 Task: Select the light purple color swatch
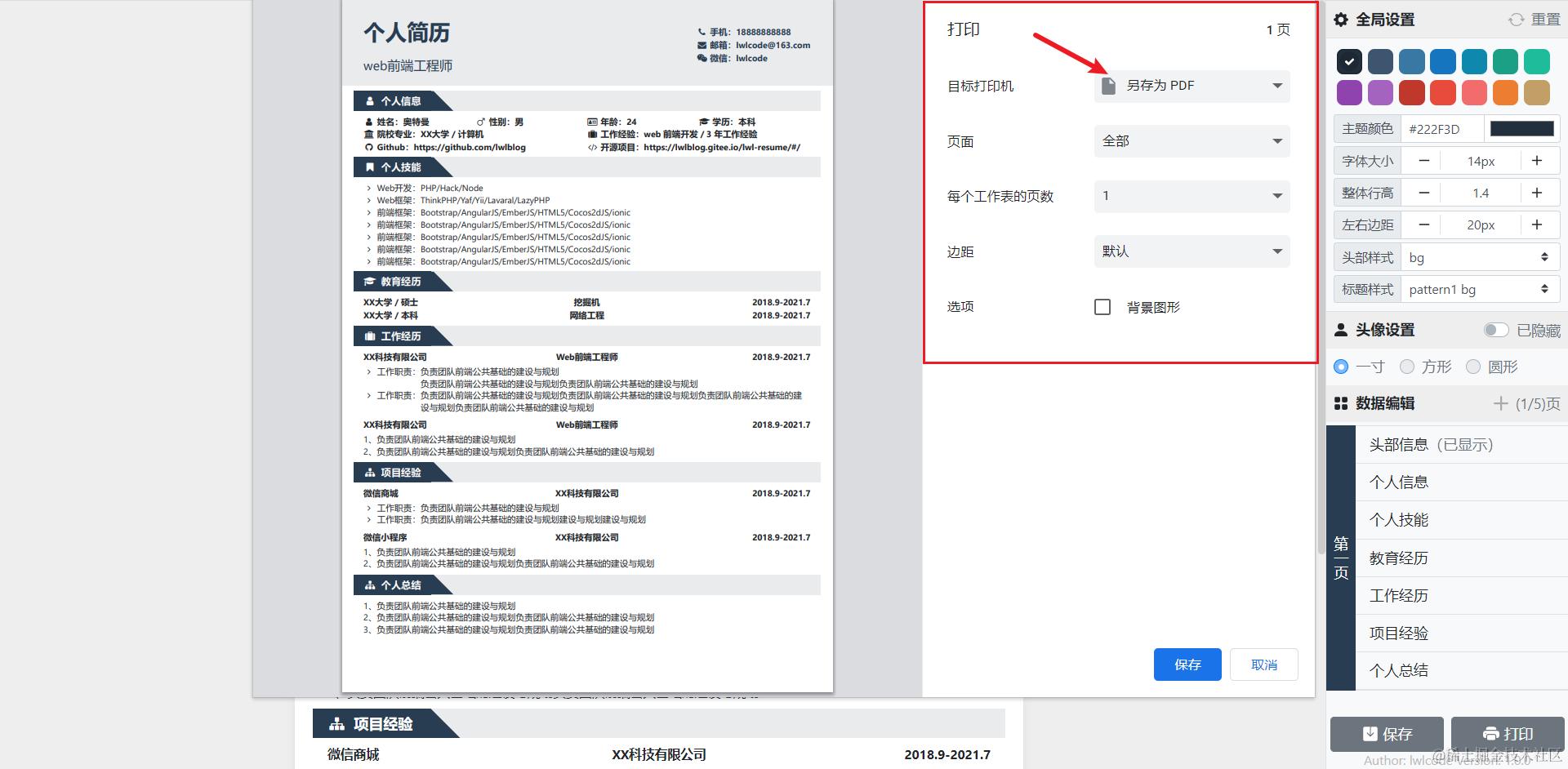(x=1380, y=92)
